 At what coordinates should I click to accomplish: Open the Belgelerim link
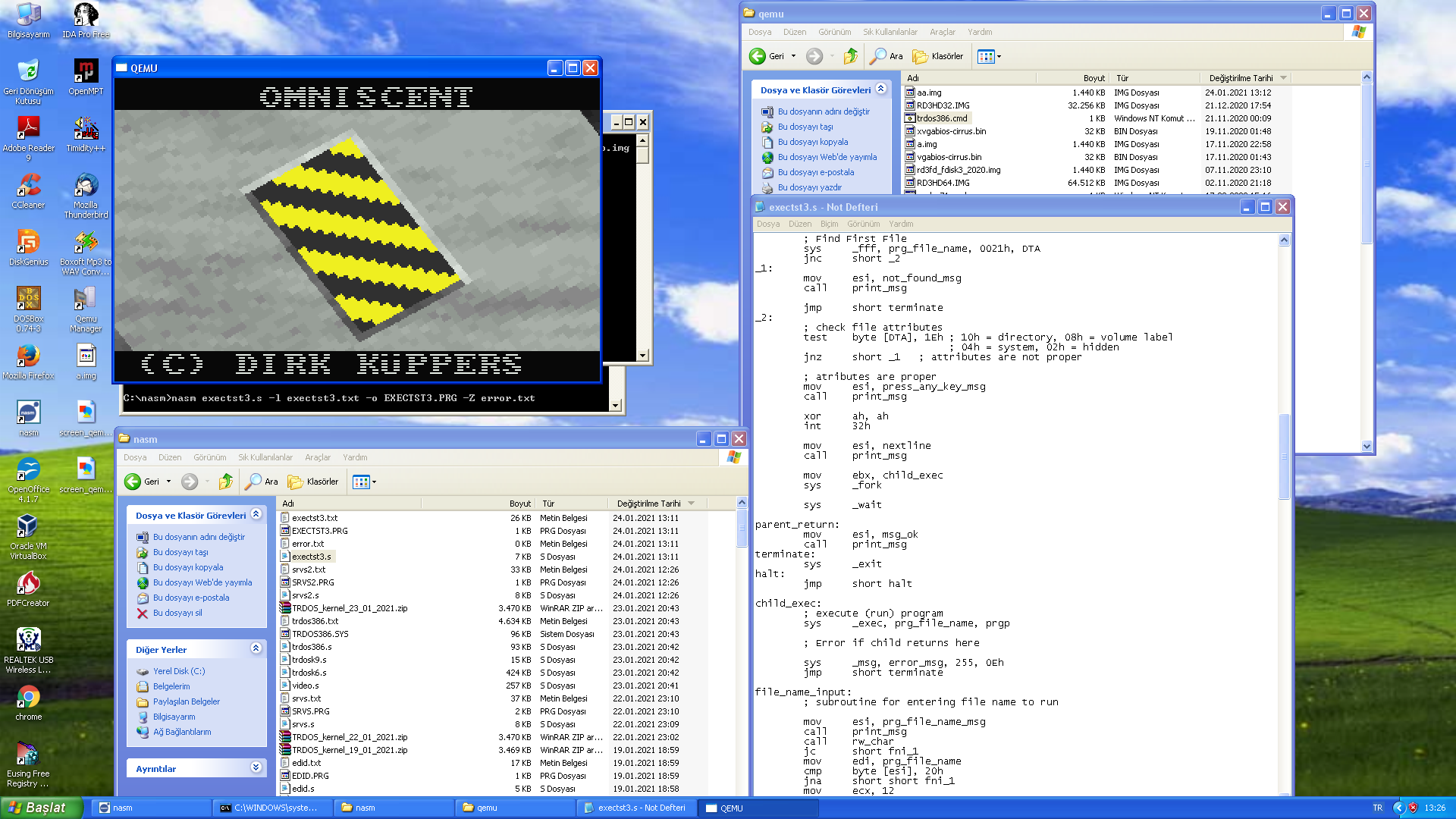point(171,686)
